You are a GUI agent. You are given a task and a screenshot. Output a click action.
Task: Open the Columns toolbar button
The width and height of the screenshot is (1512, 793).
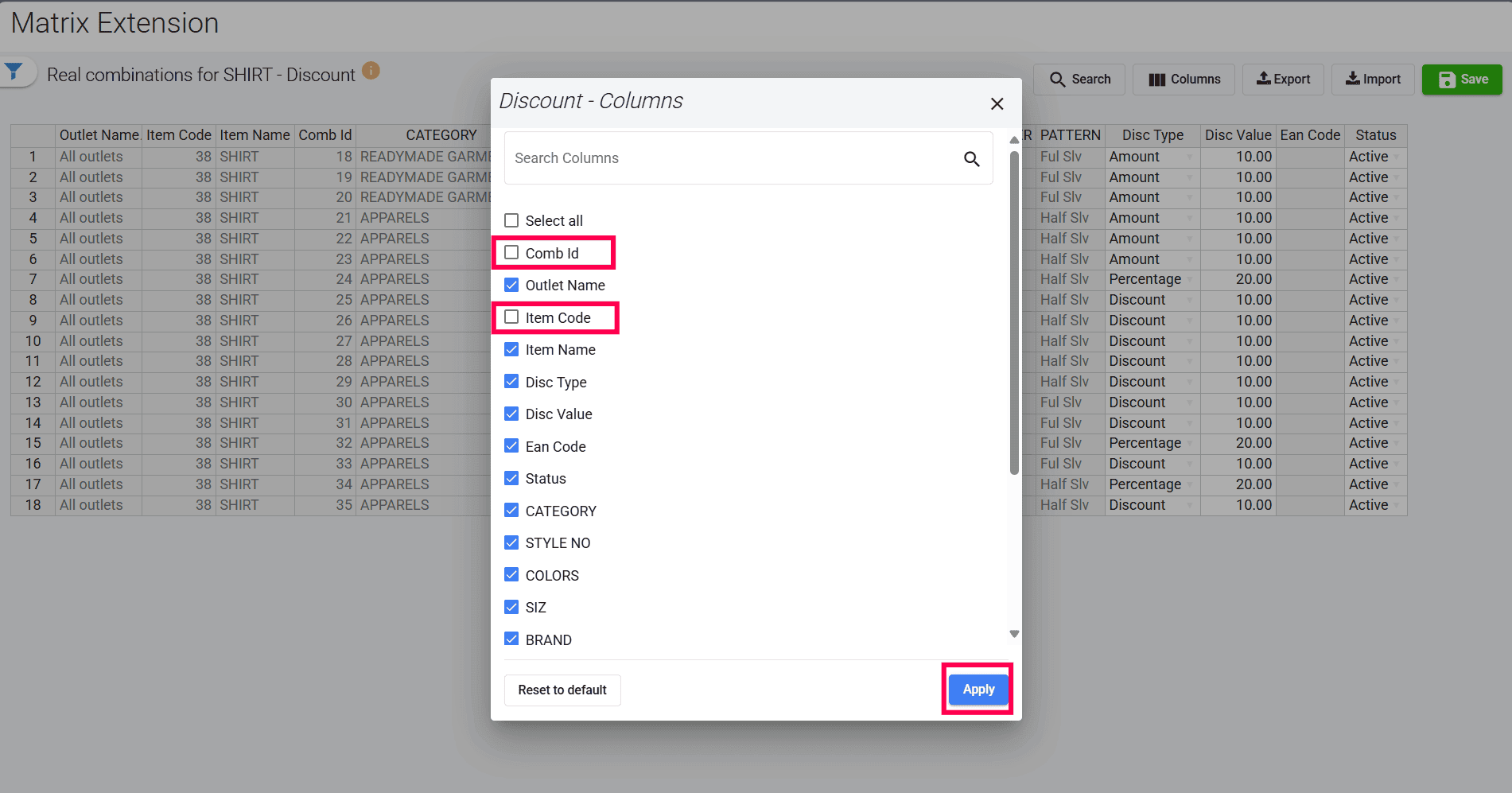point(1184,80)
